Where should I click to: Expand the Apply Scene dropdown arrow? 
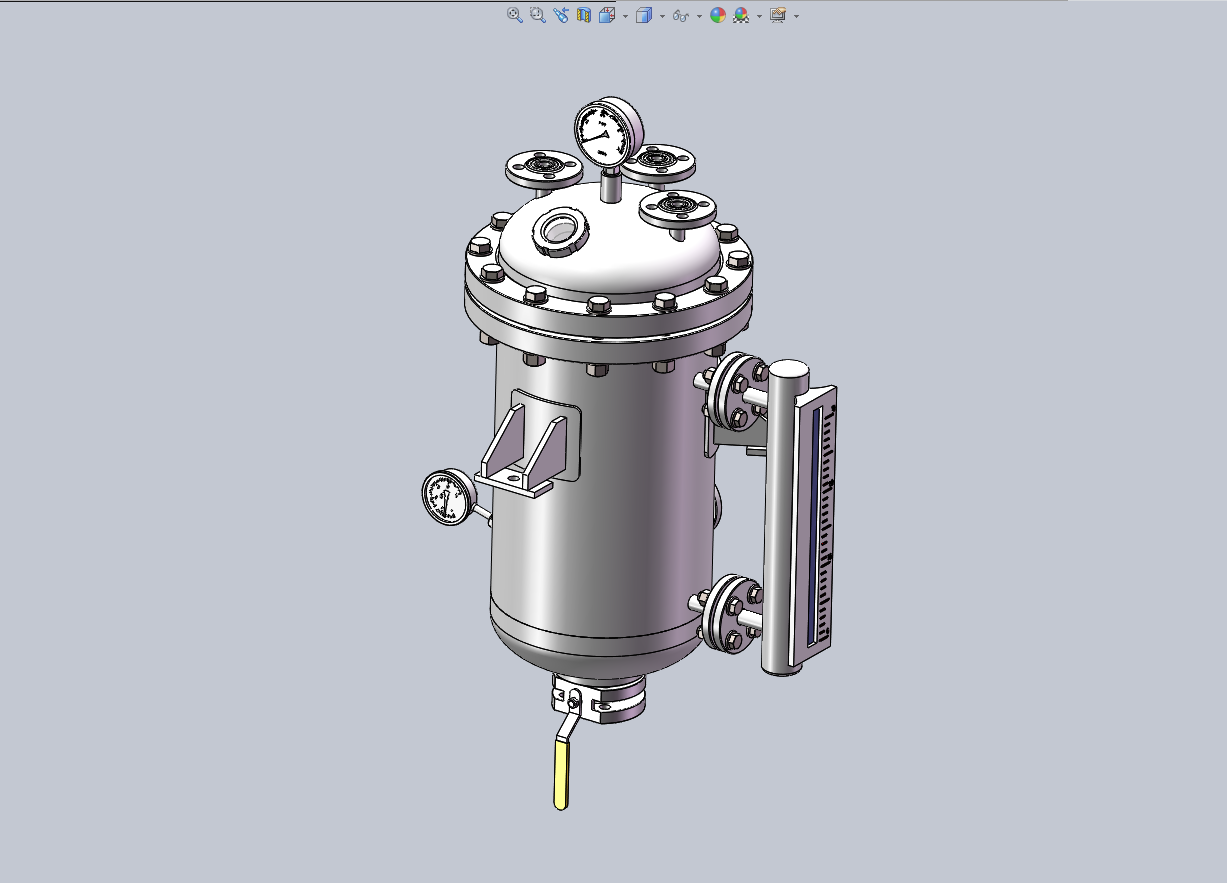coord(759,16)
